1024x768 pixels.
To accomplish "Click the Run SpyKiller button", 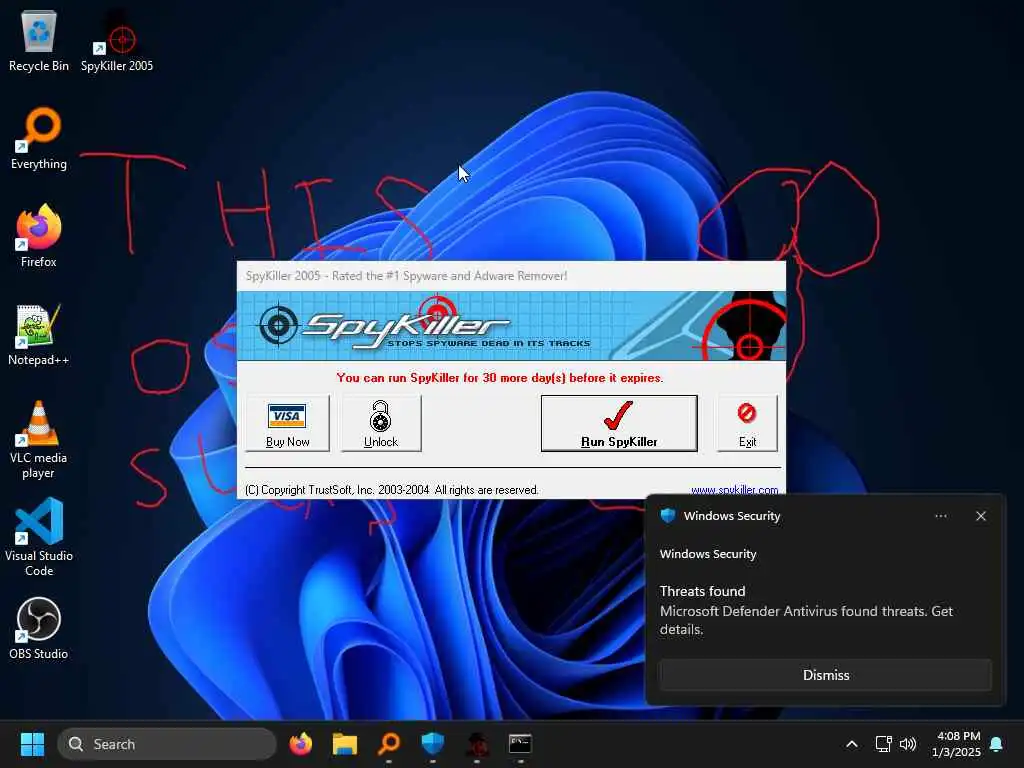I will point(619,423).
